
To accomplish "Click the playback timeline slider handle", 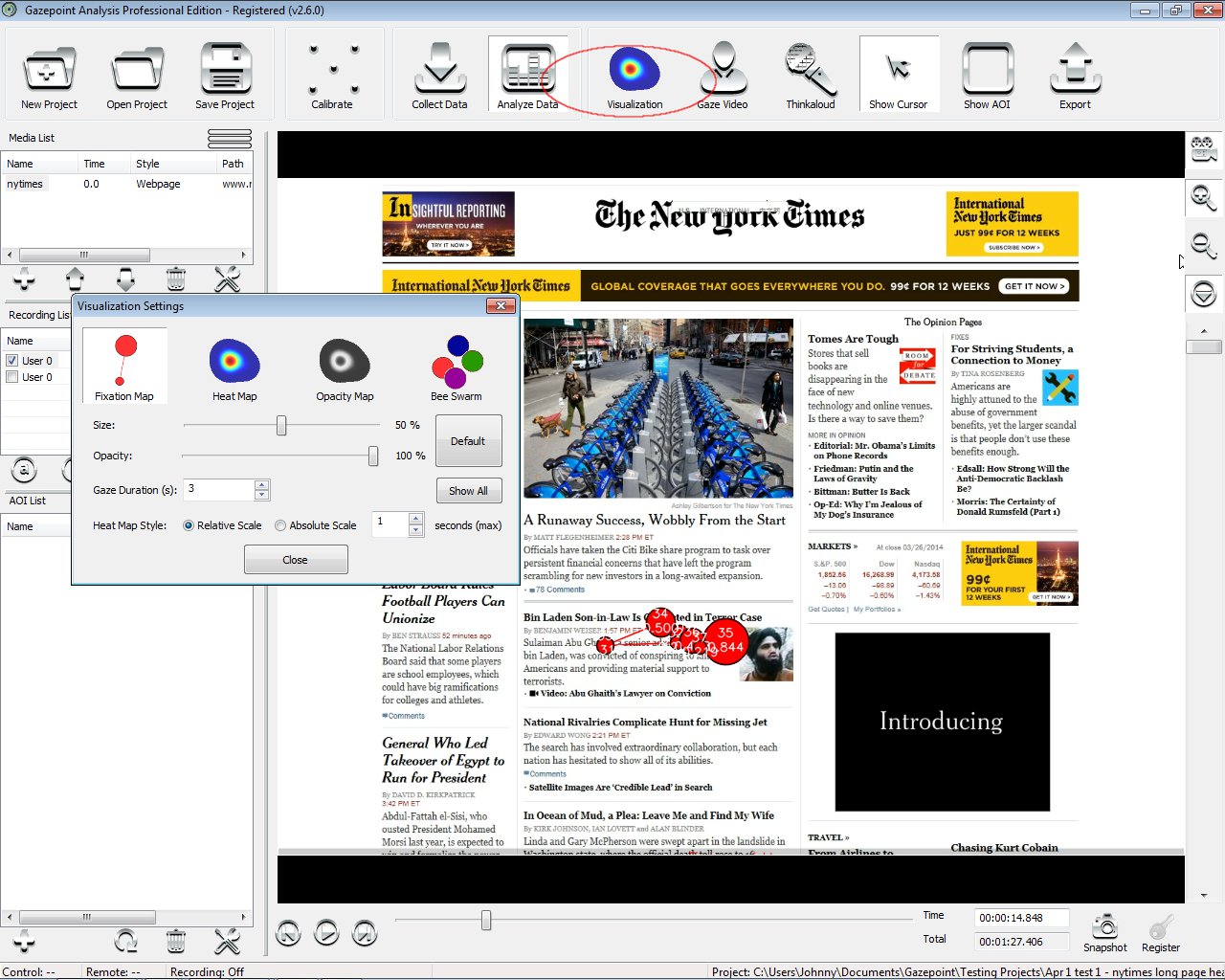I will point(486,920).
